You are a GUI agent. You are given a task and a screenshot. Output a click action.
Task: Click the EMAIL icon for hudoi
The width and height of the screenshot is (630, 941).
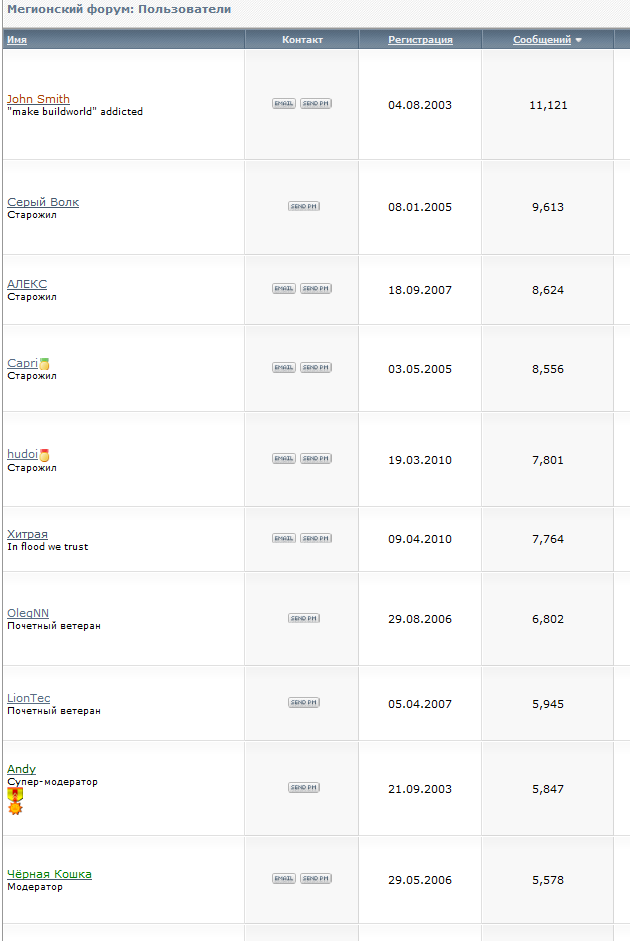[284, 458]
